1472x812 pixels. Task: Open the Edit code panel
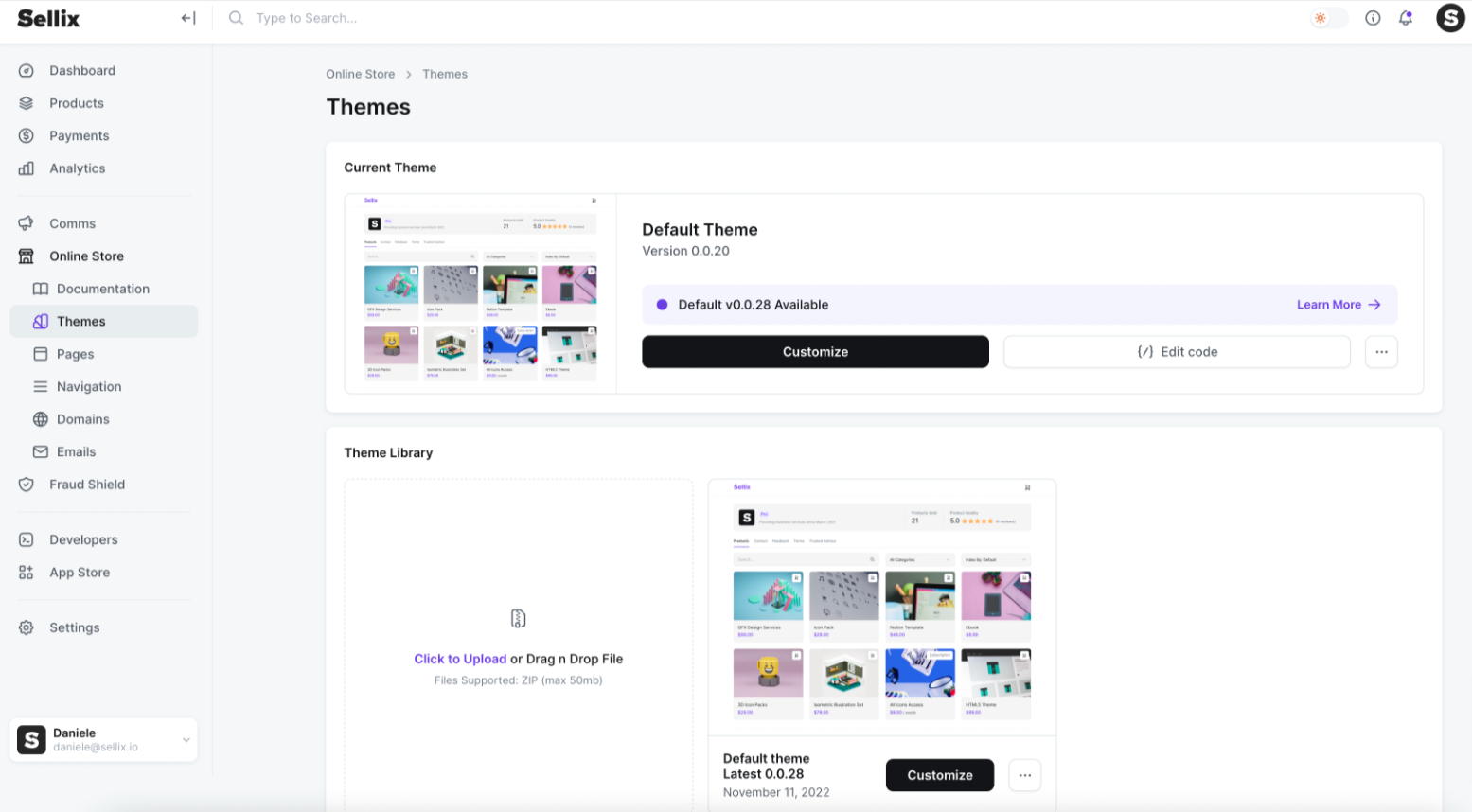(x=1177, y=351)
